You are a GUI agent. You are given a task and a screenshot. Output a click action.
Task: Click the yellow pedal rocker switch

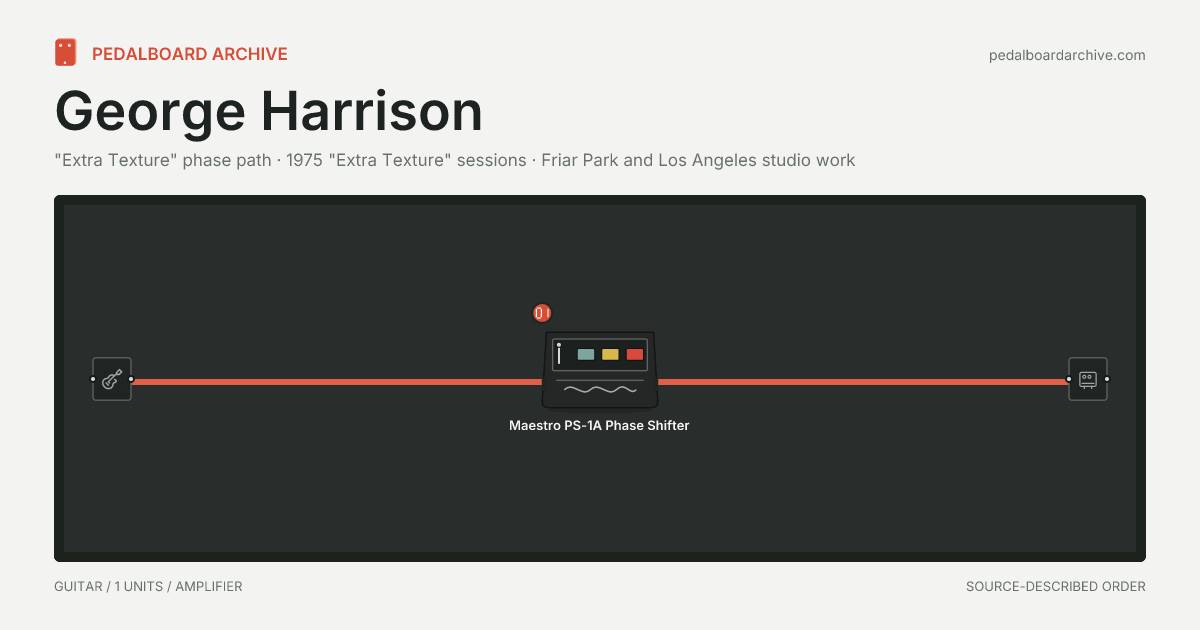pos(610,354)
